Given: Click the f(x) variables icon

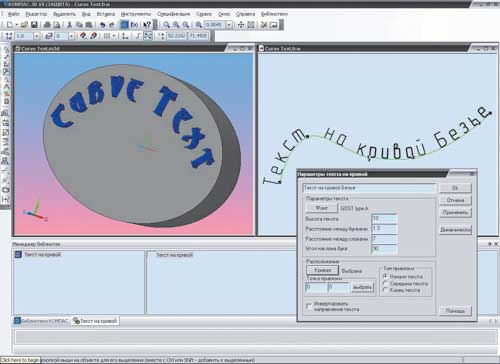Looking at the screenshot, I should tap(134, 25).
